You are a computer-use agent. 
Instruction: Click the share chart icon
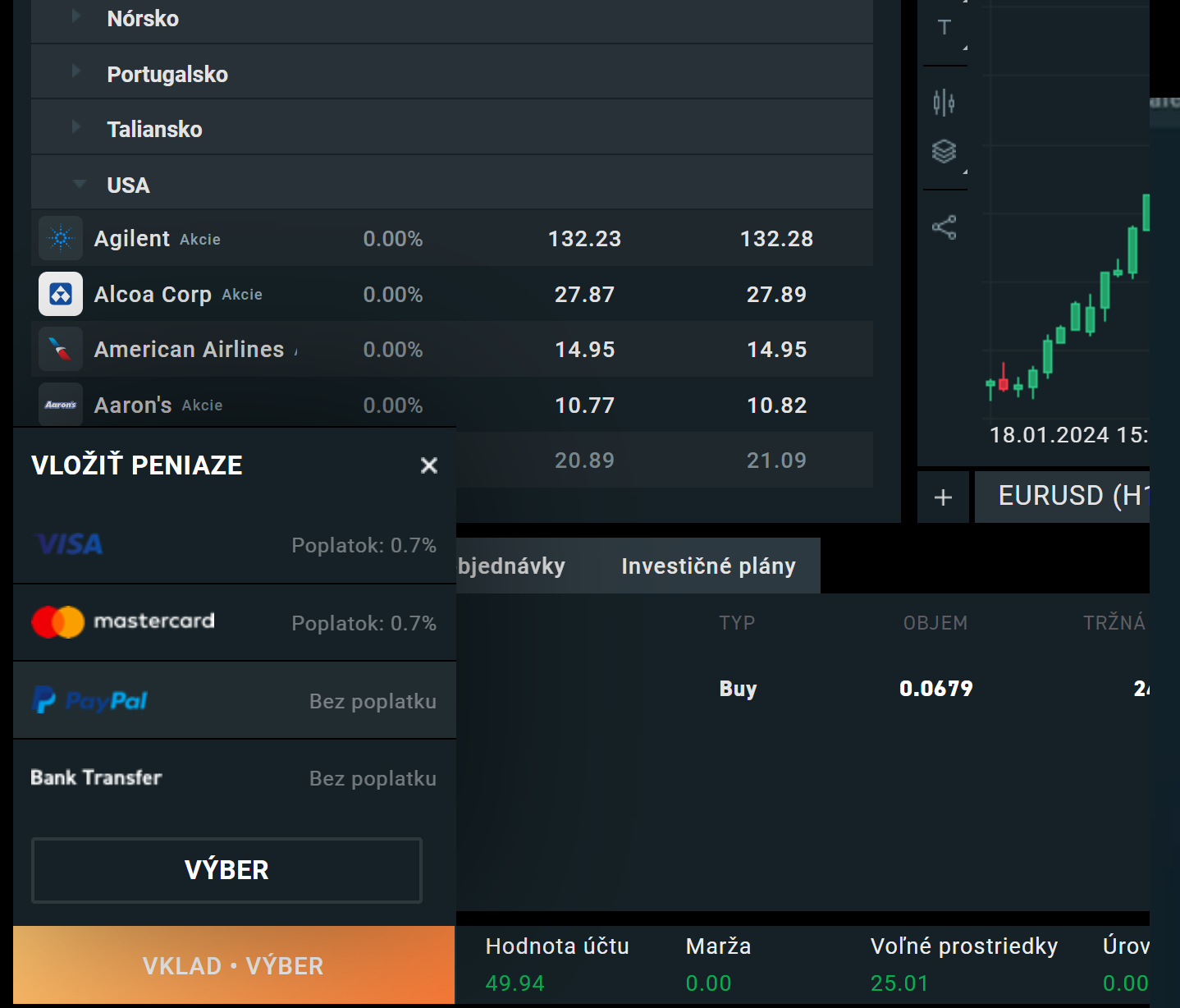(x=944, y=227)
